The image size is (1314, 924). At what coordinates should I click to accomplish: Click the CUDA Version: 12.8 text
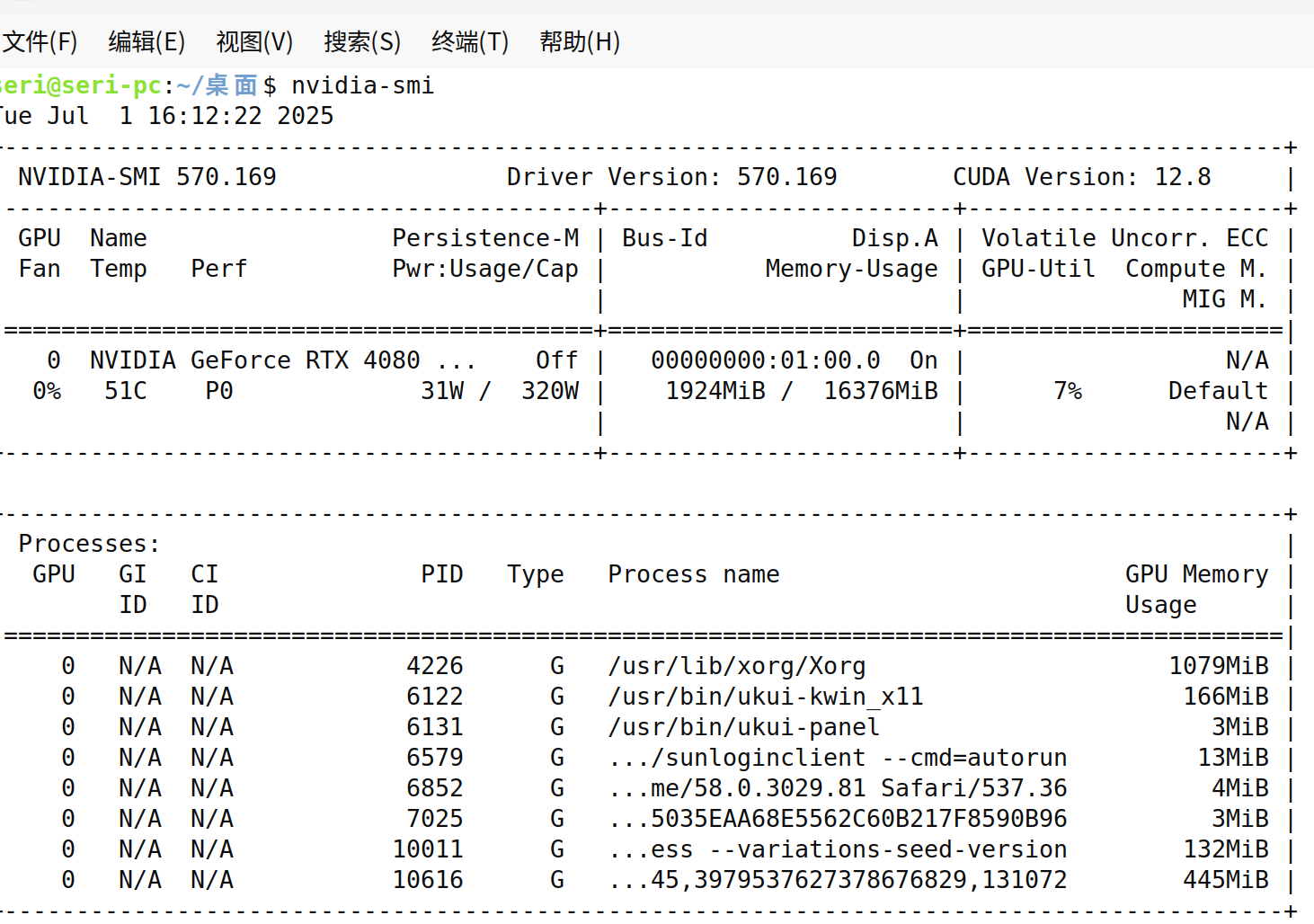[1082, 177]
